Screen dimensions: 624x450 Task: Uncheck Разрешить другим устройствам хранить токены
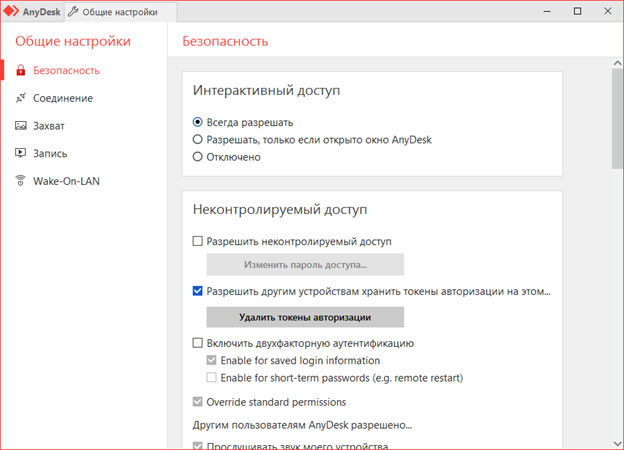197,291
